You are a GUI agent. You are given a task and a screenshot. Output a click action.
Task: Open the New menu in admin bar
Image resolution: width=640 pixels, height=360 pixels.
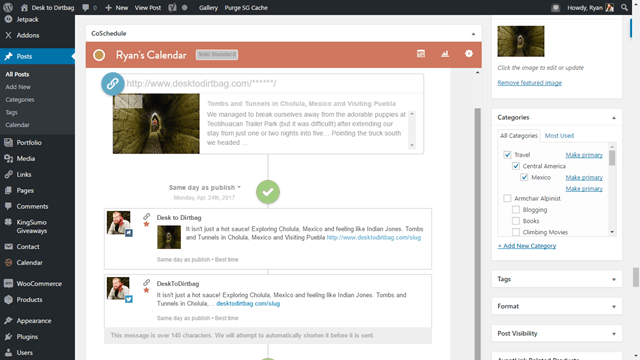click(116, 7)
